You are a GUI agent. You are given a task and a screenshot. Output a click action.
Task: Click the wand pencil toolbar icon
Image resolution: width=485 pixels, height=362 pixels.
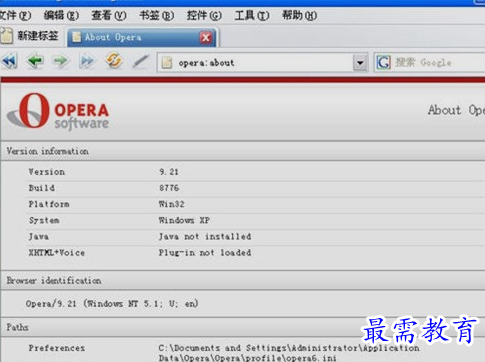point(140,62)
